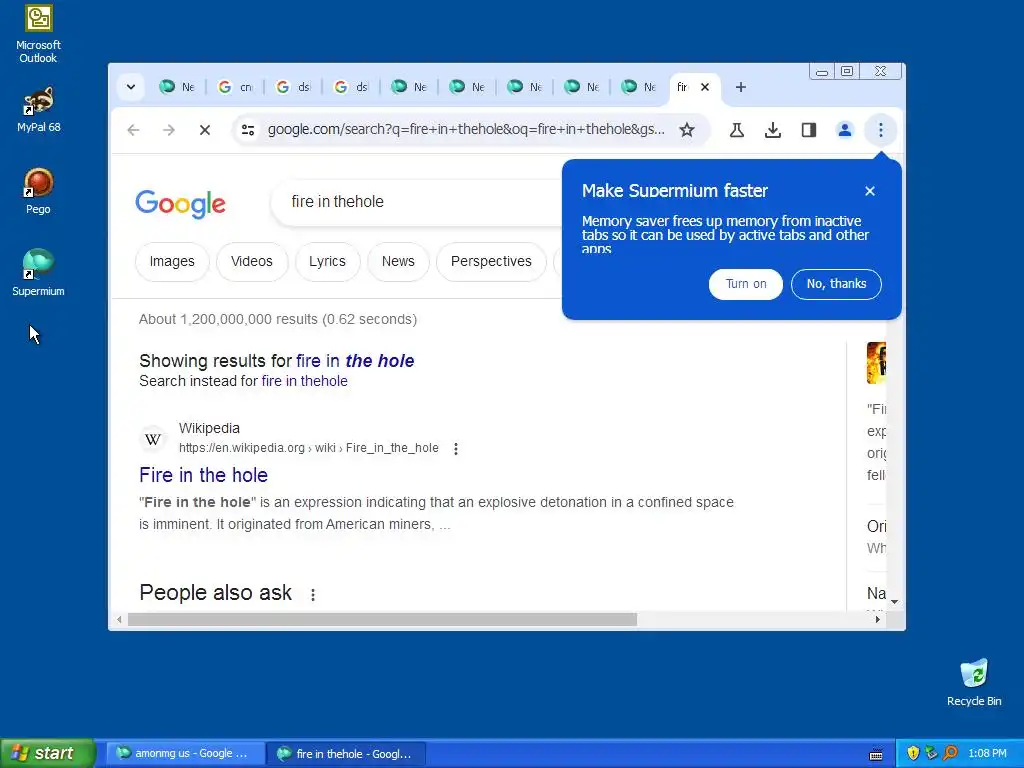Screen dimensions: 1024x768
Task: Click the tab search dropdown arrow
Action: pos(131,87)
